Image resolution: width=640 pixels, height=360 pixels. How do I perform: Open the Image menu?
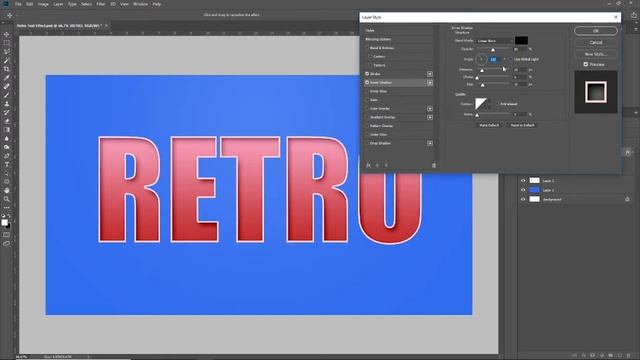coord(43,4)
